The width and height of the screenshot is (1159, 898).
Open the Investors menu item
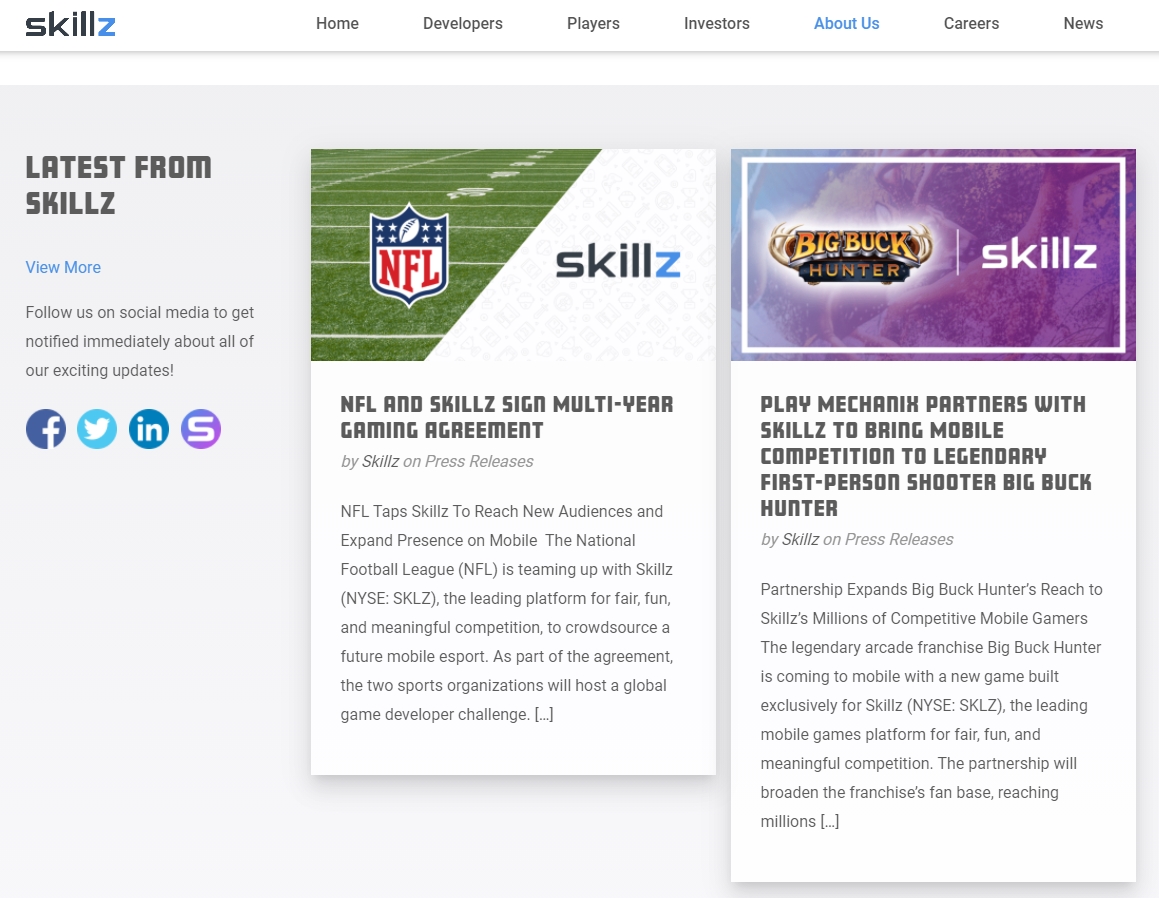click(x=716, y=24)
